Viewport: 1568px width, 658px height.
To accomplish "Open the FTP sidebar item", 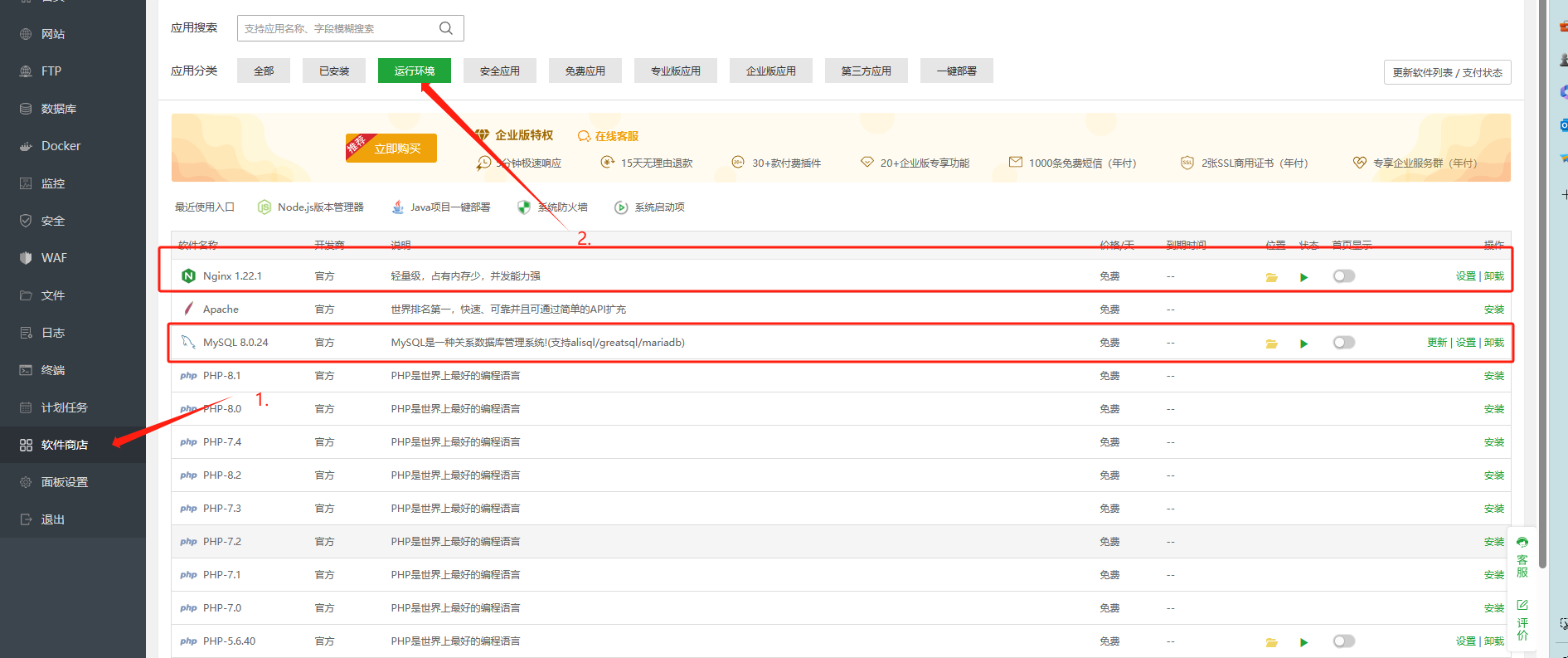I will 51,71.
